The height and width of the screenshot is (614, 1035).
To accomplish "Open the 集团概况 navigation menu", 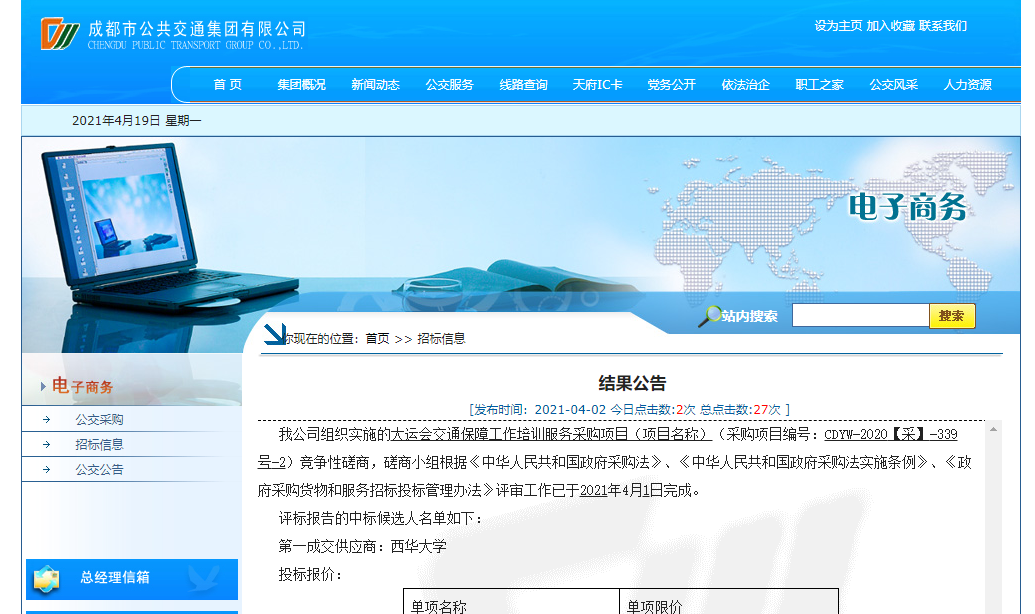I will (x=301, y=85).
